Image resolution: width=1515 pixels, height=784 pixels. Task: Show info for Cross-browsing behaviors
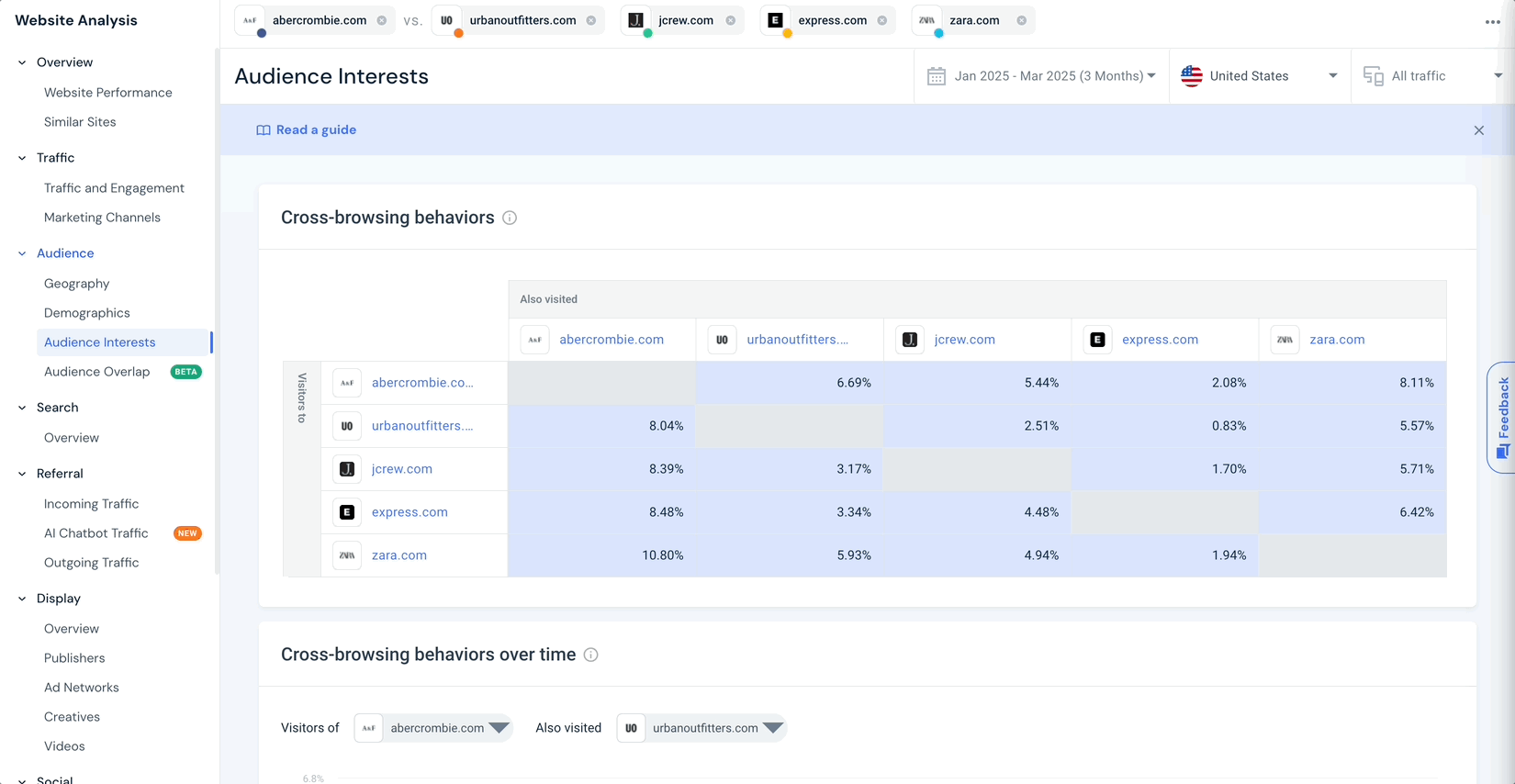510,218
